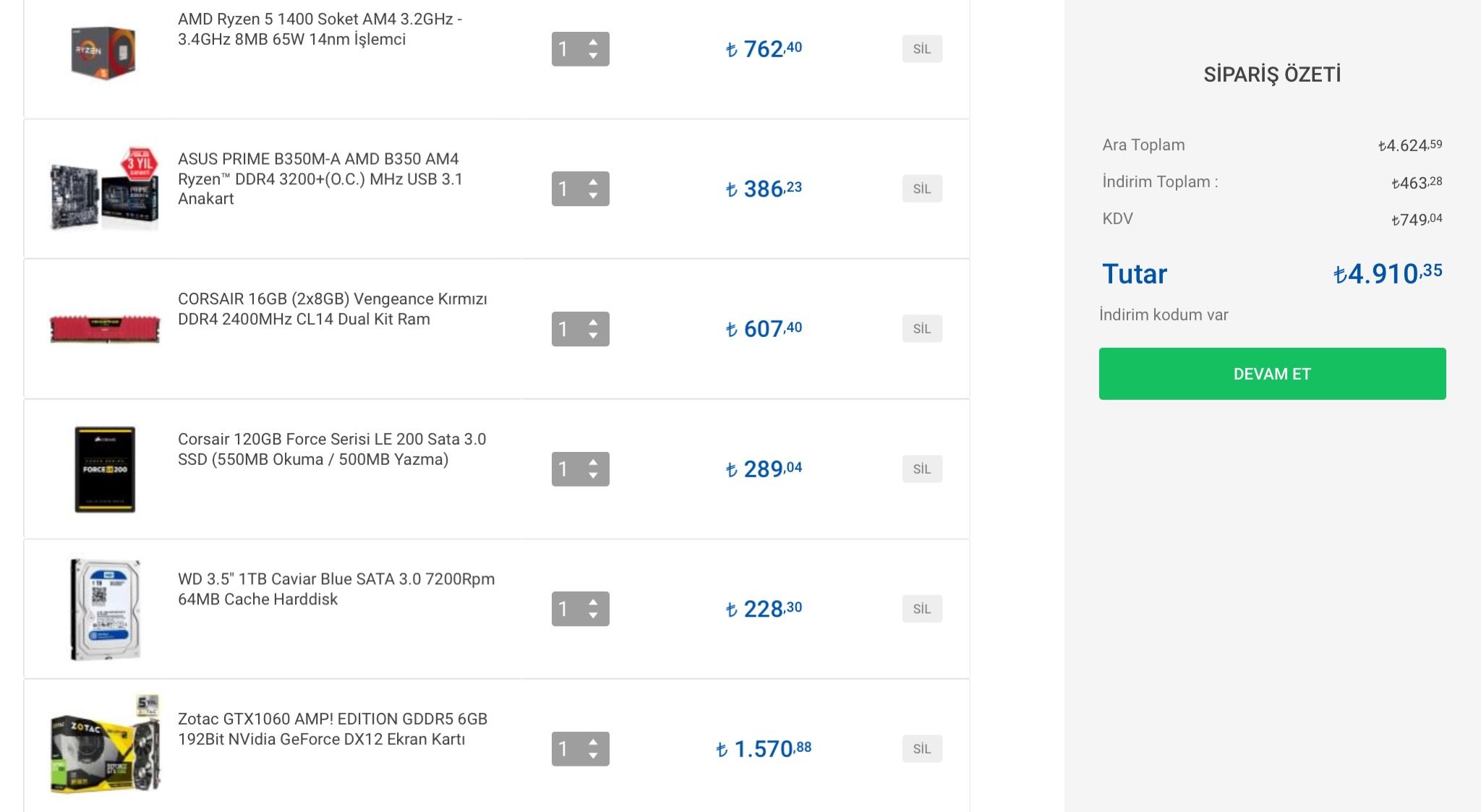This screenshot has width=1481, height=812.
Task: Remove the WD Caviar Blue harddisk via SİL
Action: click(921, 609)
